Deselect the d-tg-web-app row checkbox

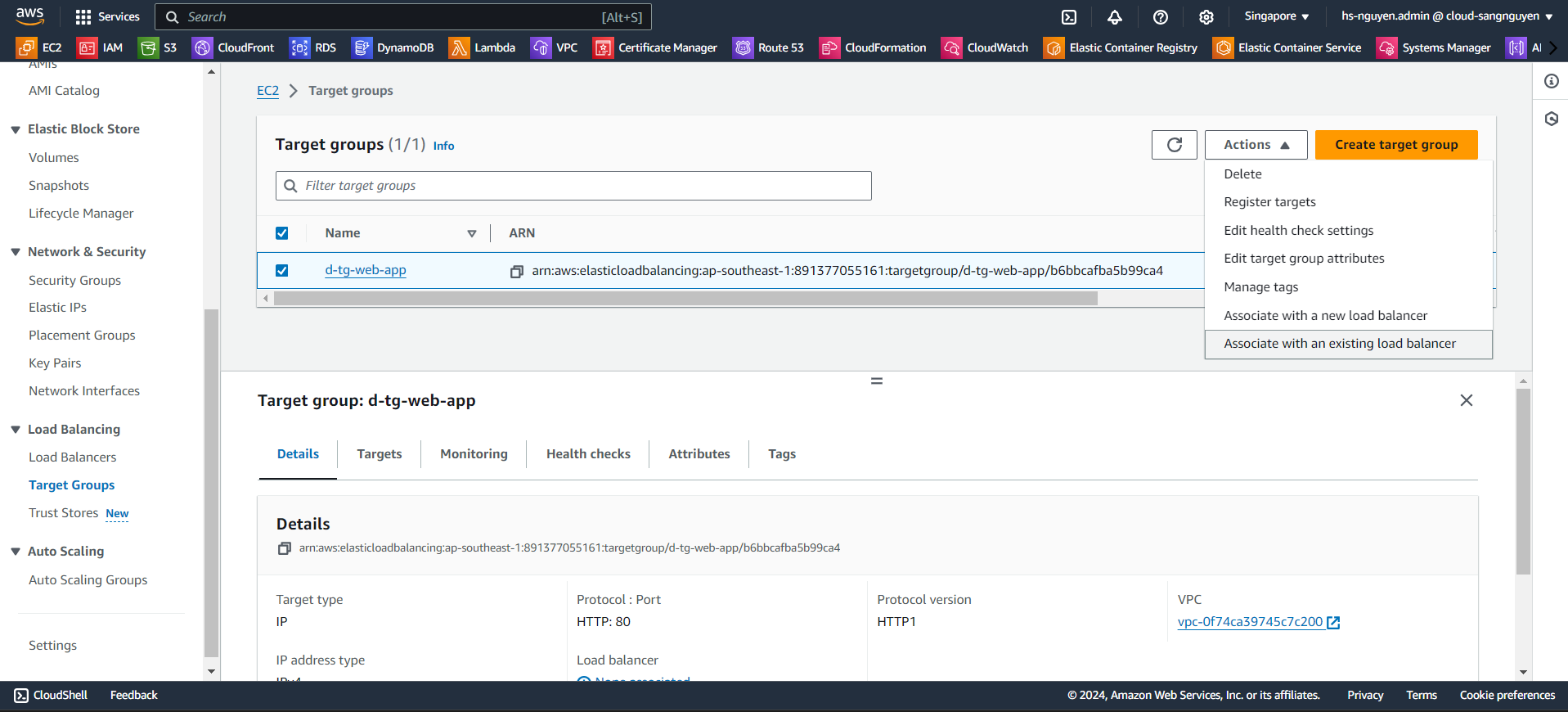pyautogui.click(x=282, y=271)
